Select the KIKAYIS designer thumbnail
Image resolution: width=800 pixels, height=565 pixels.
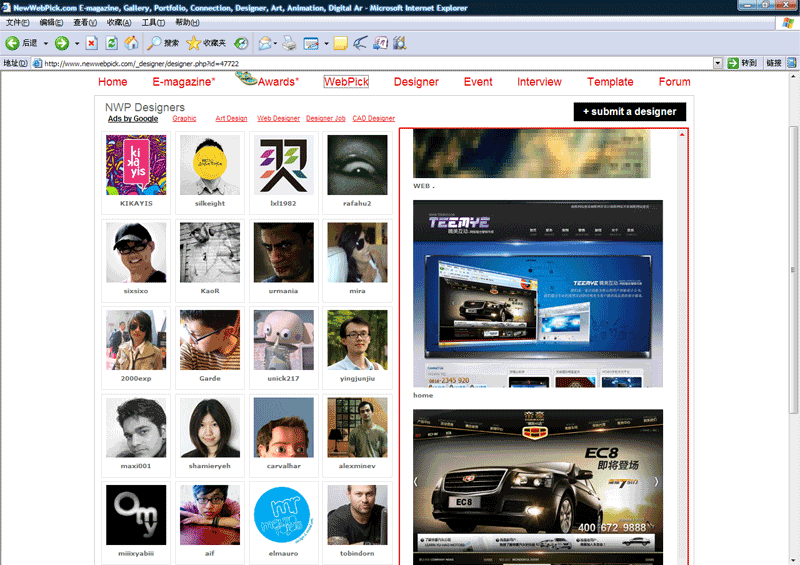pos(136,166)
